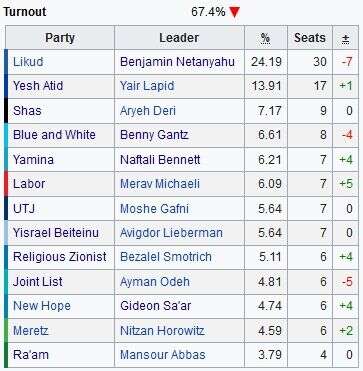Image resolution: width=363 pixels, height=371 pixels.
Task: Select the Seats column header
Action: (310, 38)
